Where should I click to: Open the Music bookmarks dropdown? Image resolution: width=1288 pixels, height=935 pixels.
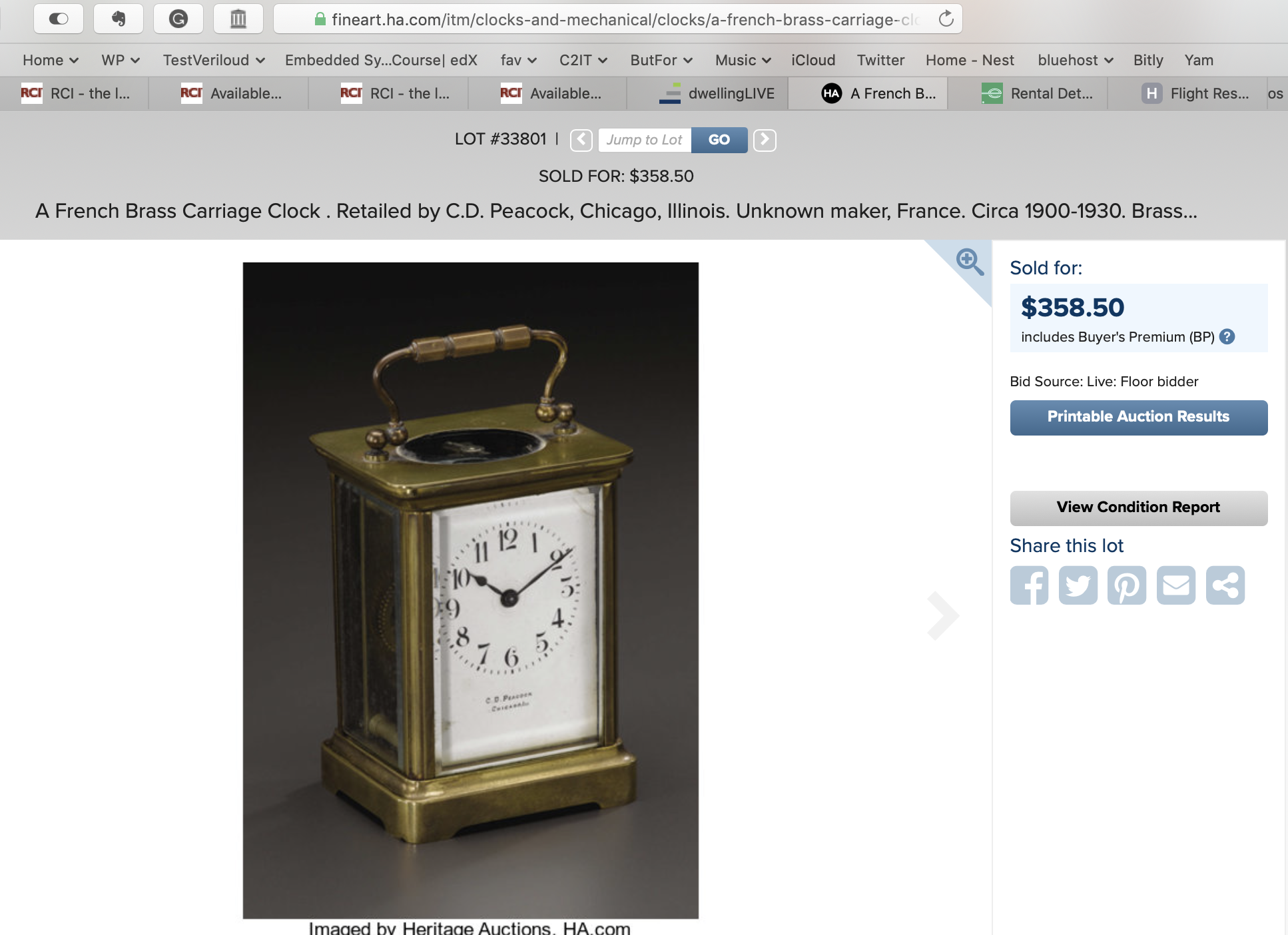pos(743,60)
